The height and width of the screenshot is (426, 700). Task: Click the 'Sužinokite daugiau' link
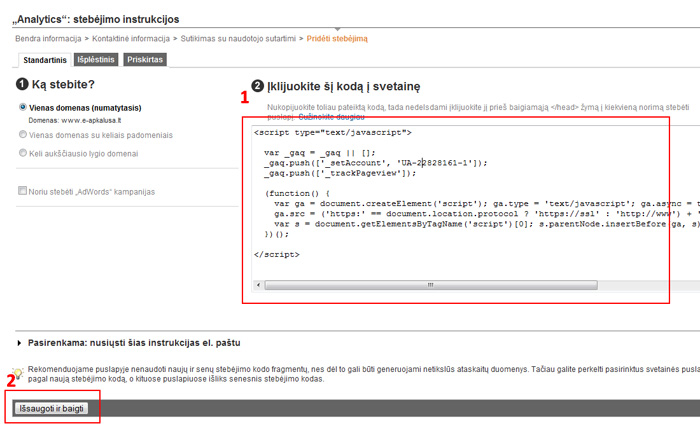coord(331,117)
